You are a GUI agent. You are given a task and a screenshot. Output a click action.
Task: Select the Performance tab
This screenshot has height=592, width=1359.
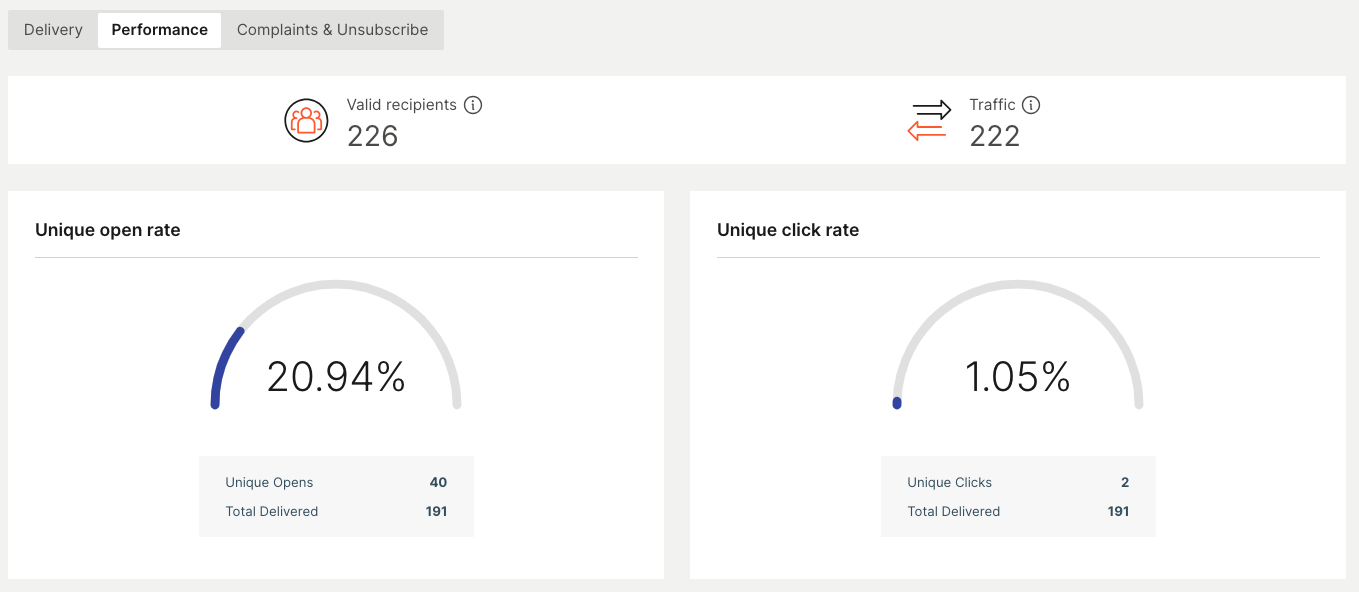(159, 30)
